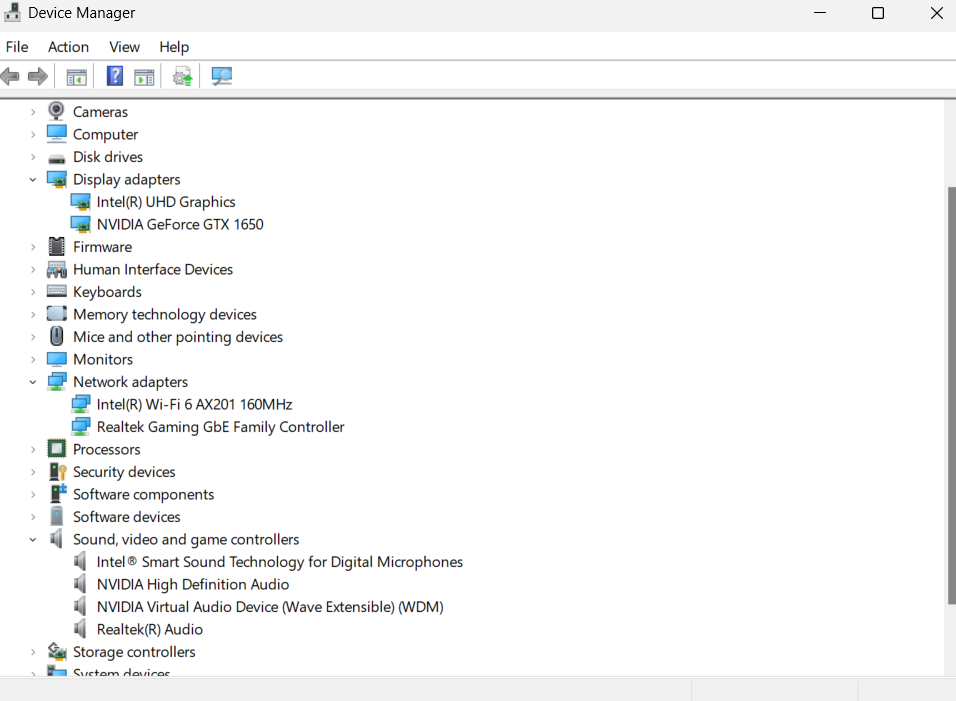The height and width of the screenshot is (701, 956).
Task: Click the Human Interface Devices icon
Action: [57, 269]
